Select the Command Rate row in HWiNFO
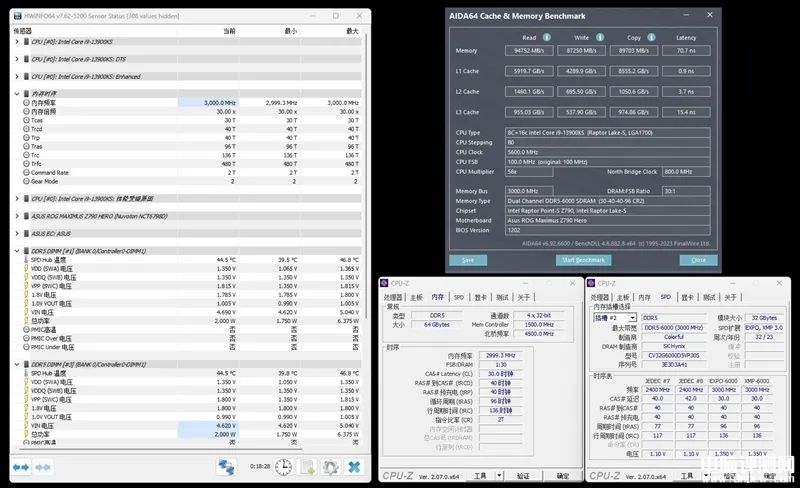Screen dimensions: 800x488 [x=192, y=173]
